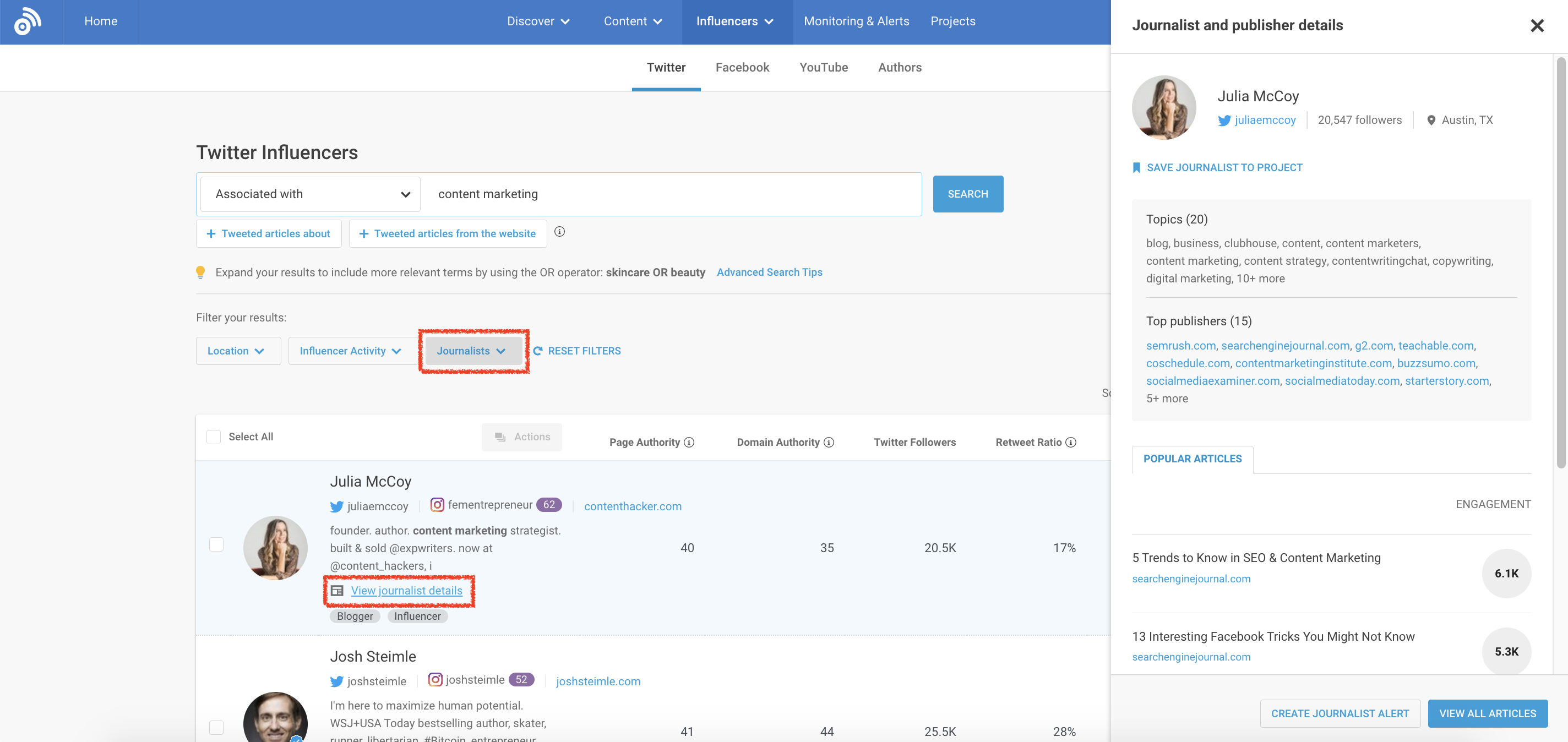The image size is (1568, 742).
Task: Switch to the Facebook tab
Action: [x=742, y=68]
